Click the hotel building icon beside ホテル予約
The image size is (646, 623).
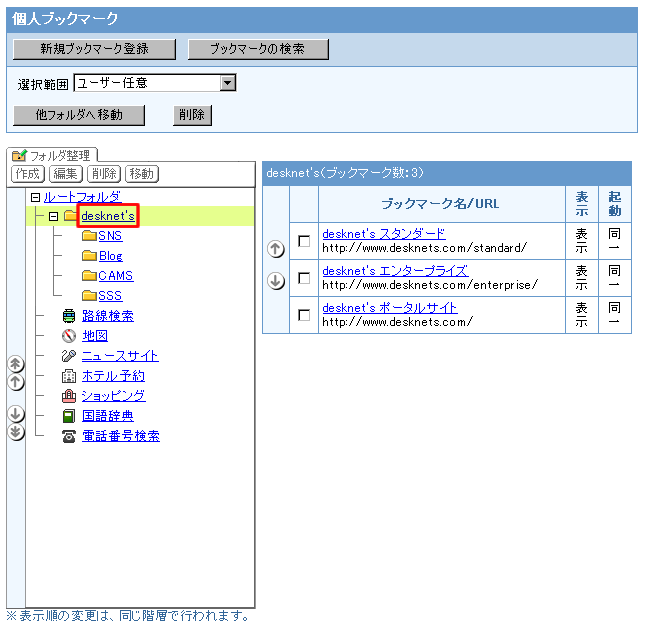[x=69, y=376]
